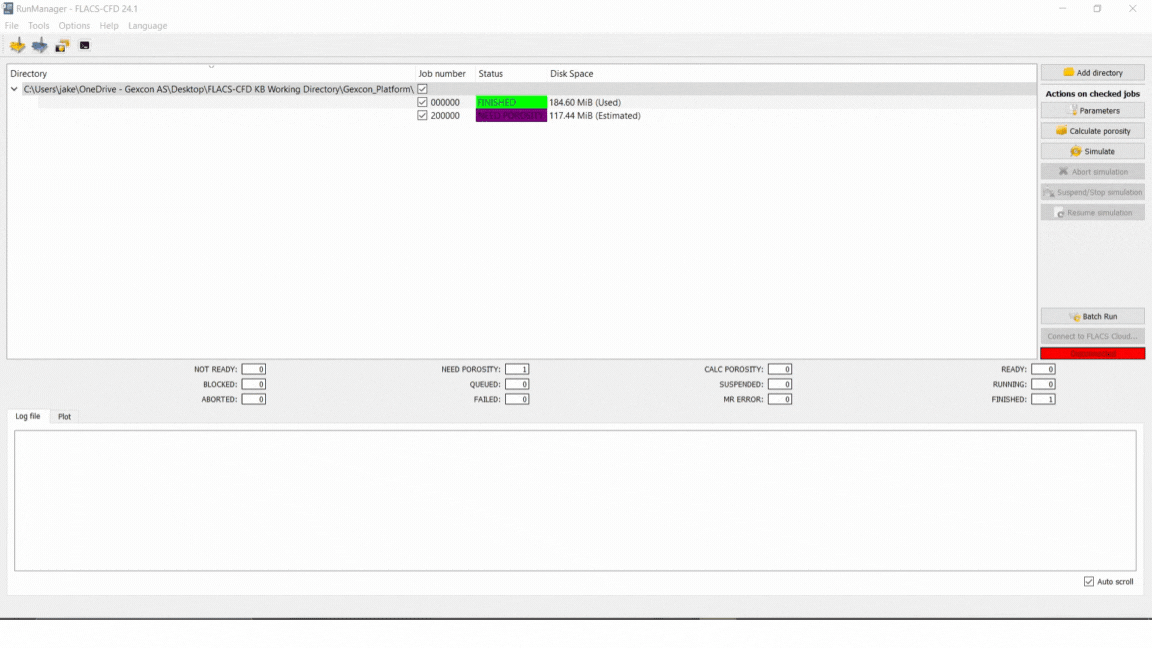Open the Tools menu
1152x648 pixels.
point(39,26)
